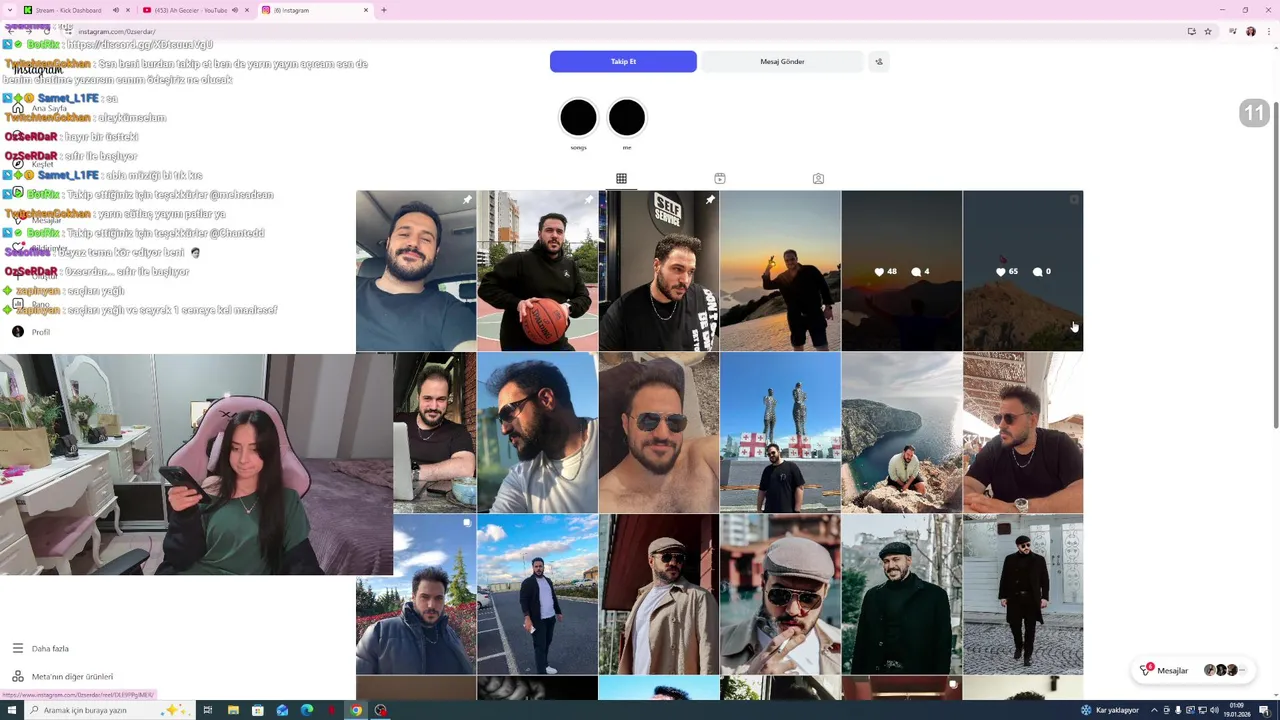Image resolution: width=1280 pixels, height=720 pixels.
Task: Open the pinned basketball photo post
Action: 537,271
